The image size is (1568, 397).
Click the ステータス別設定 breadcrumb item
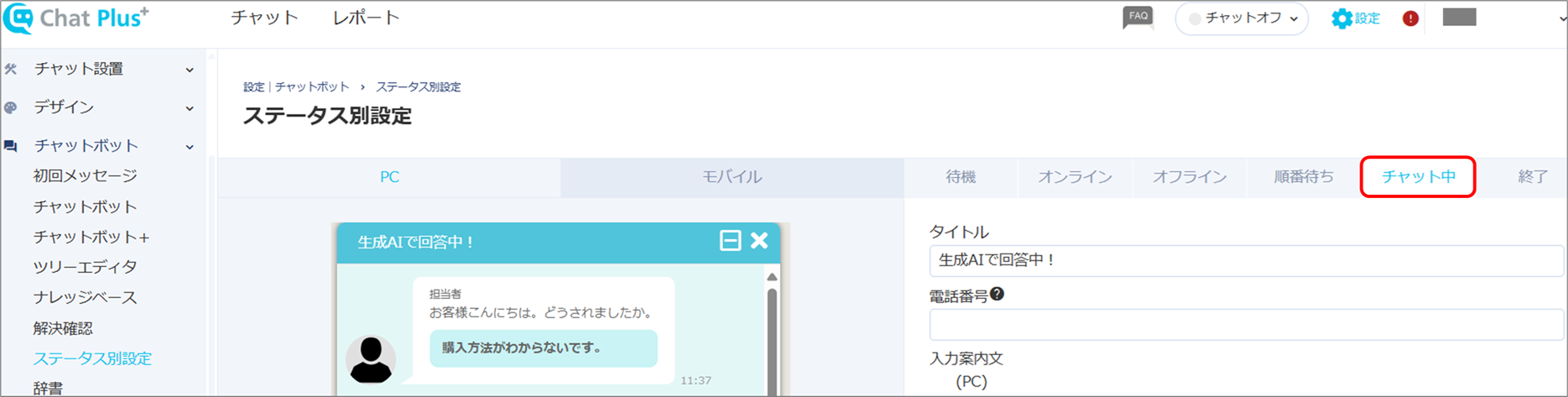point(418,87)
